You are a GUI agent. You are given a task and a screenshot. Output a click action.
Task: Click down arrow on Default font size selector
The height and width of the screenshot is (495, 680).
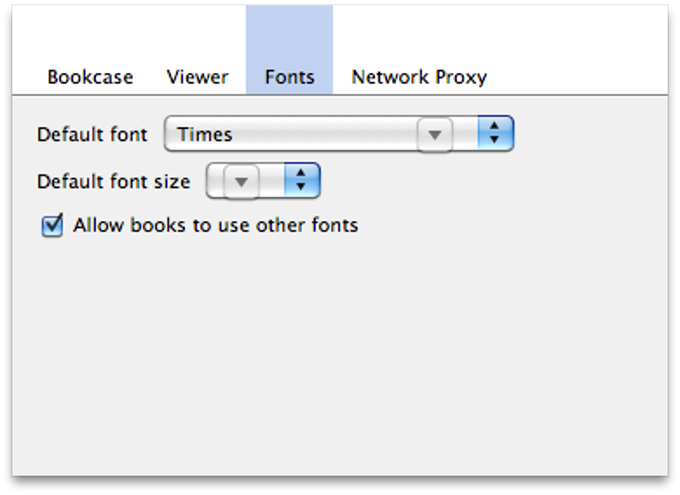tap(302, 188)
